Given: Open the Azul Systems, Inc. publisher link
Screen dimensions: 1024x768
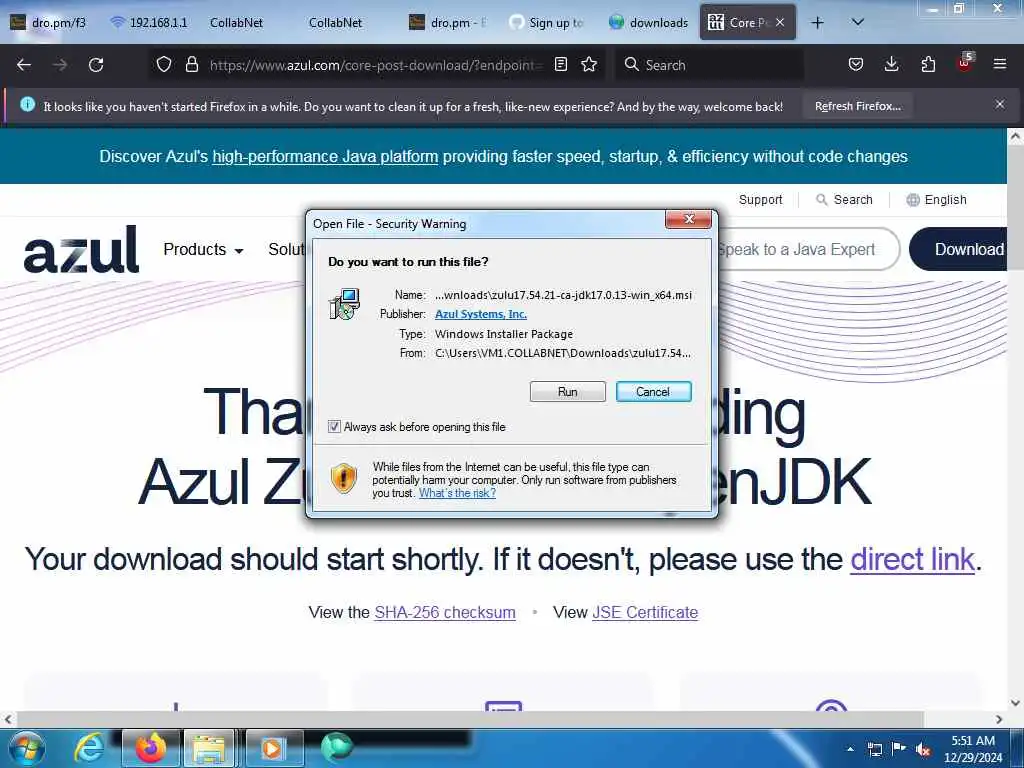Looking at the screenshot, I should [x=481, y=314].
